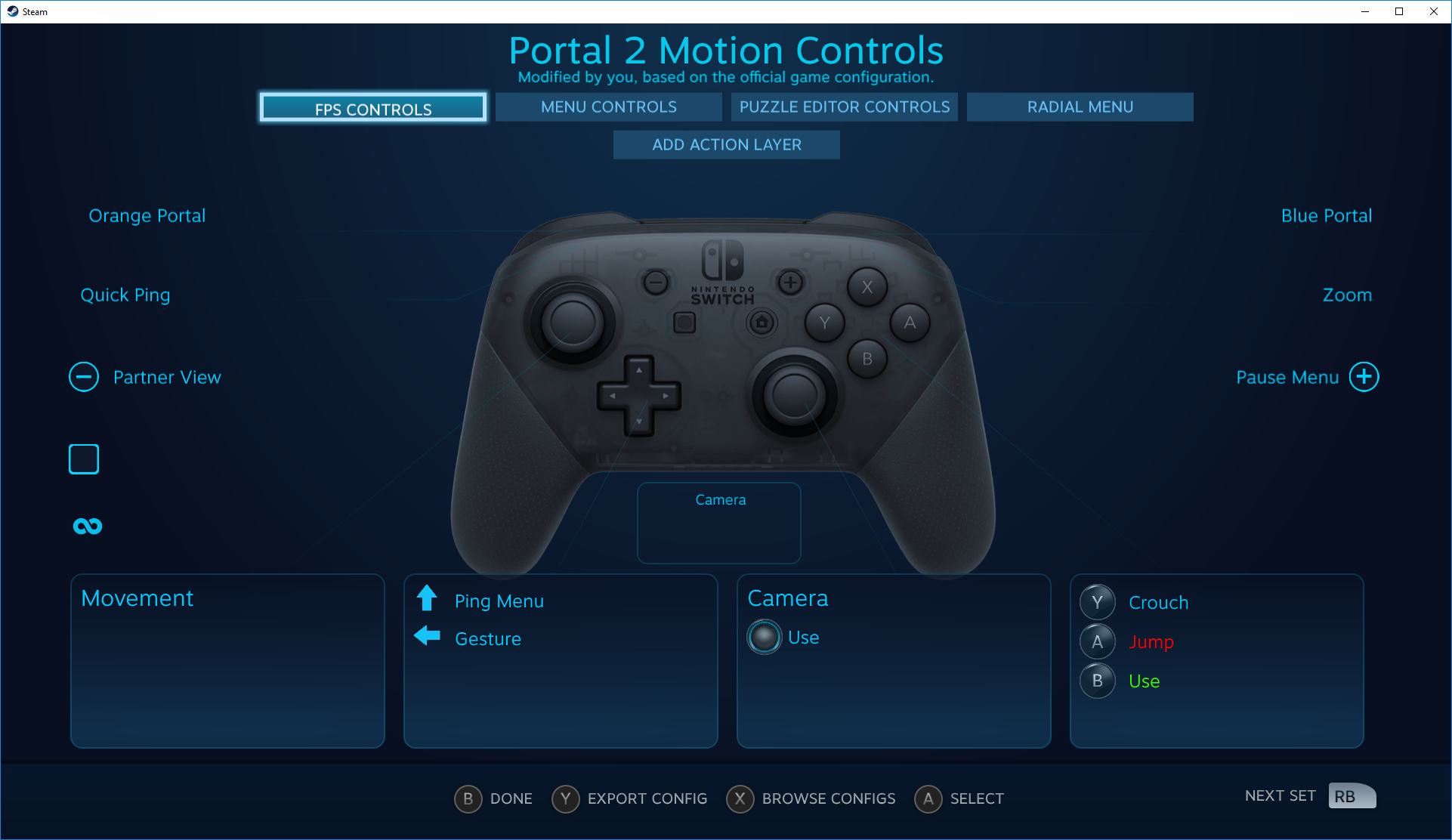Toggle the Gesture left arrow mapping
This screenshot has height=840, width=1452.
coord(427,638)
